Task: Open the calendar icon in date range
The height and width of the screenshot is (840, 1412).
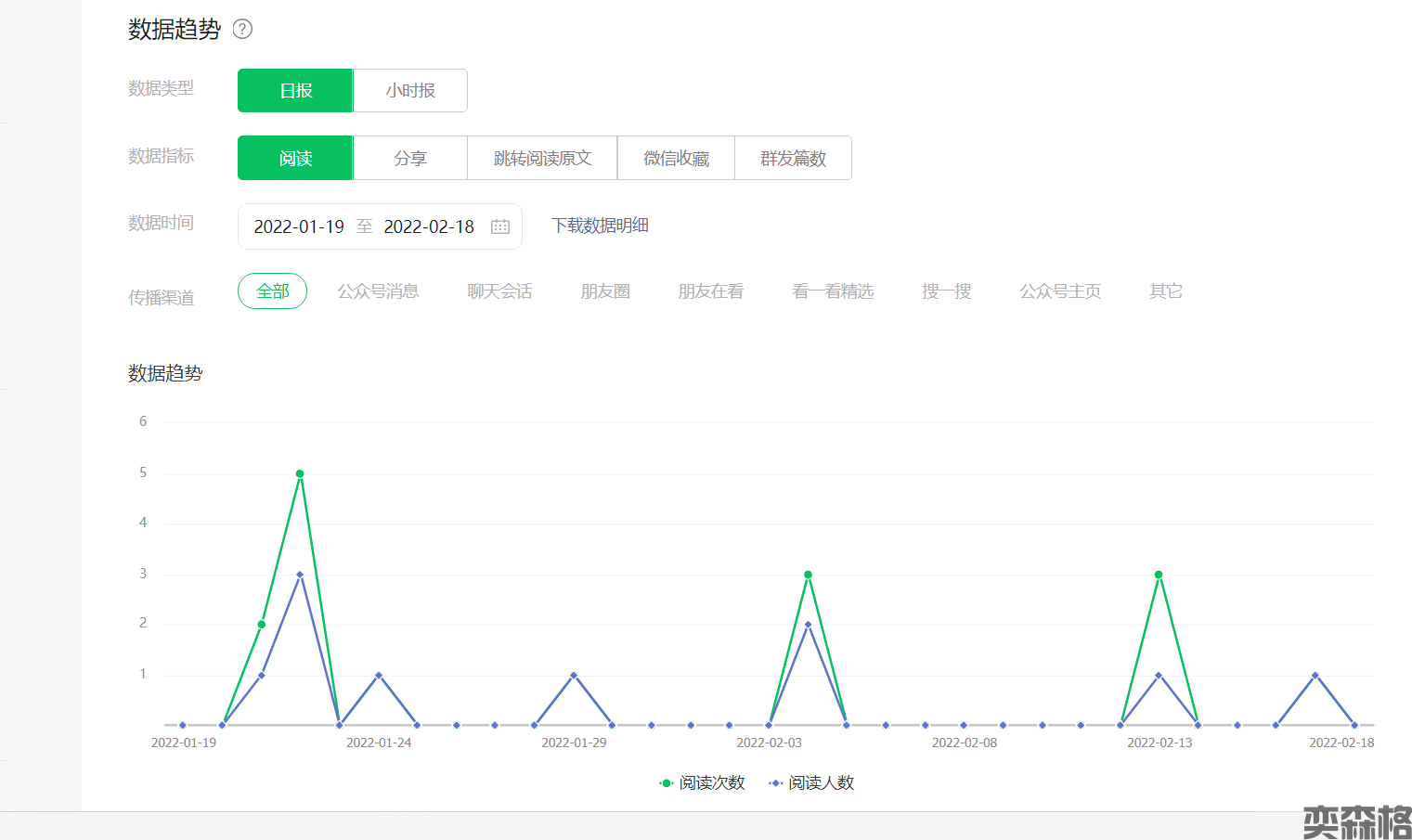Action: [500, 226]
